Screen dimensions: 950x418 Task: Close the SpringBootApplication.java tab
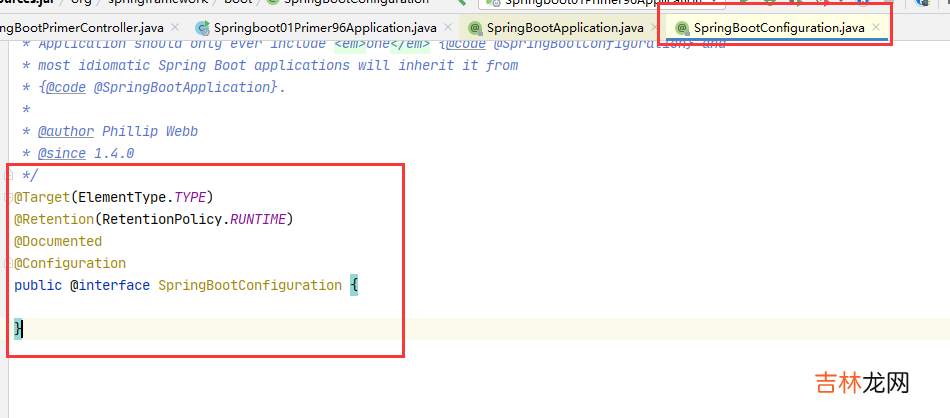tap(656, 28)
